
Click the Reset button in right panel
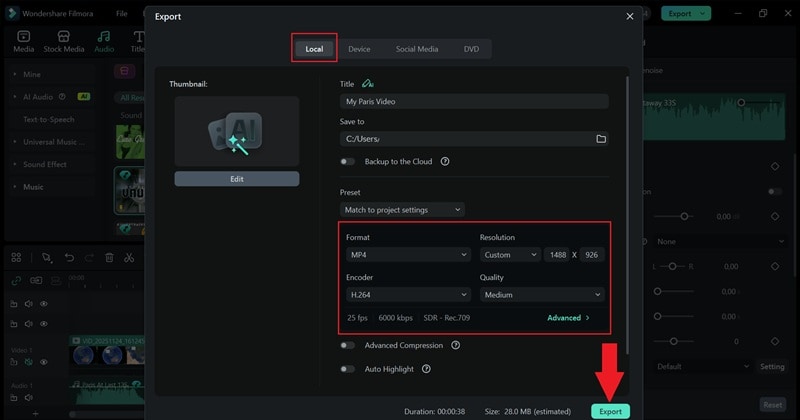coord(772,405)
